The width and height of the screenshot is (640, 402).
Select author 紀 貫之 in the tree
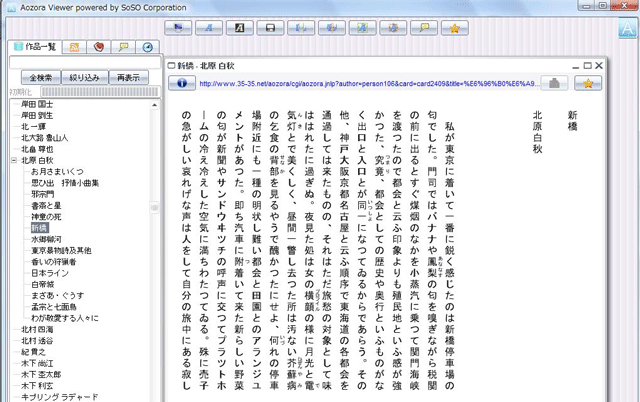tap(33, 352)
